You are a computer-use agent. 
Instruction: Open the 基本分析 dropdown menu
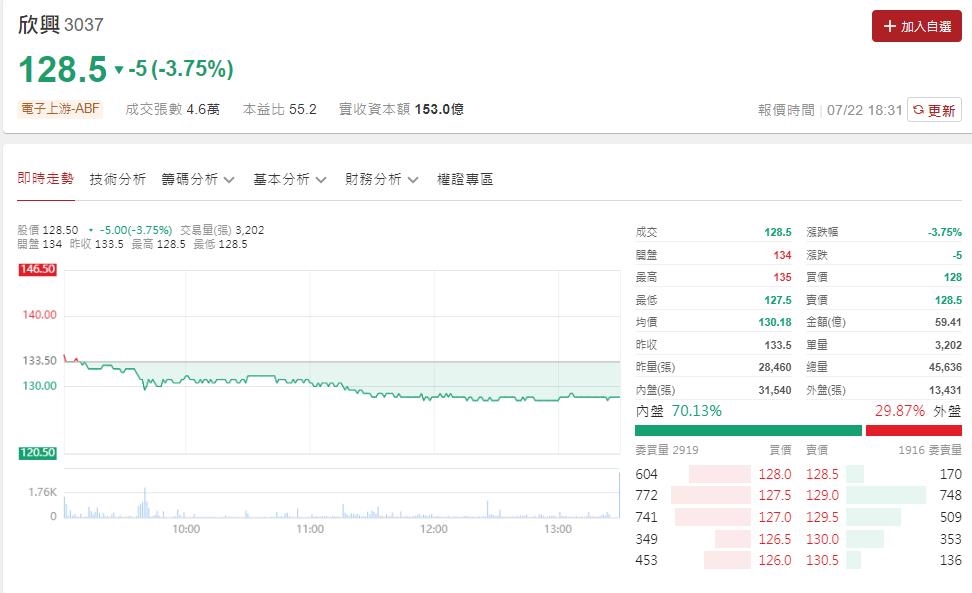click(290, 178)
